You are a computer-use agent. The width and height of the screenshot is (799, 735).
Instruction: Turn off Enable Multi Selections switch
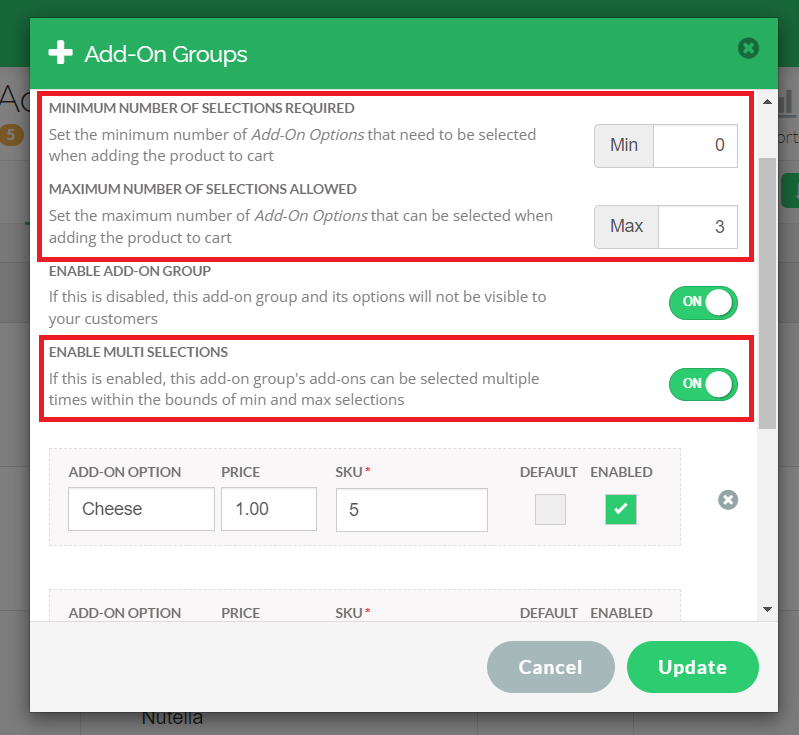(x=703, y=384)
